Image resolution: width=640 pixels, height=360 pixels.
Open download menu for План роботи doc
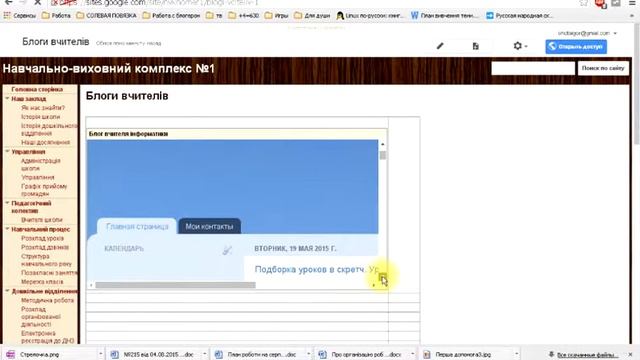309,354
